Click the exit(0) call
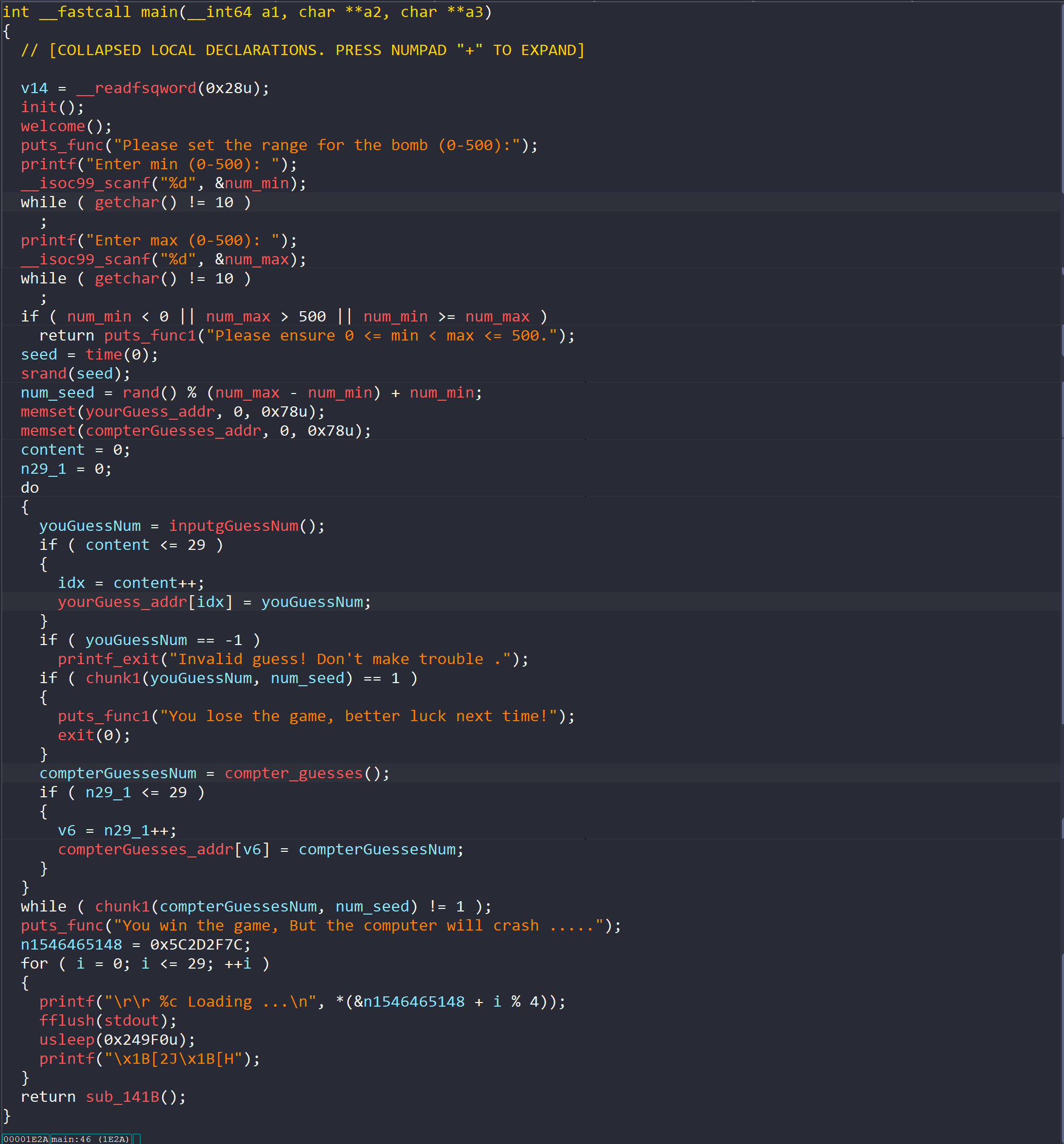Image resolution: width=1064 pixels, height=1144 pixels. (x=76, y=735)
